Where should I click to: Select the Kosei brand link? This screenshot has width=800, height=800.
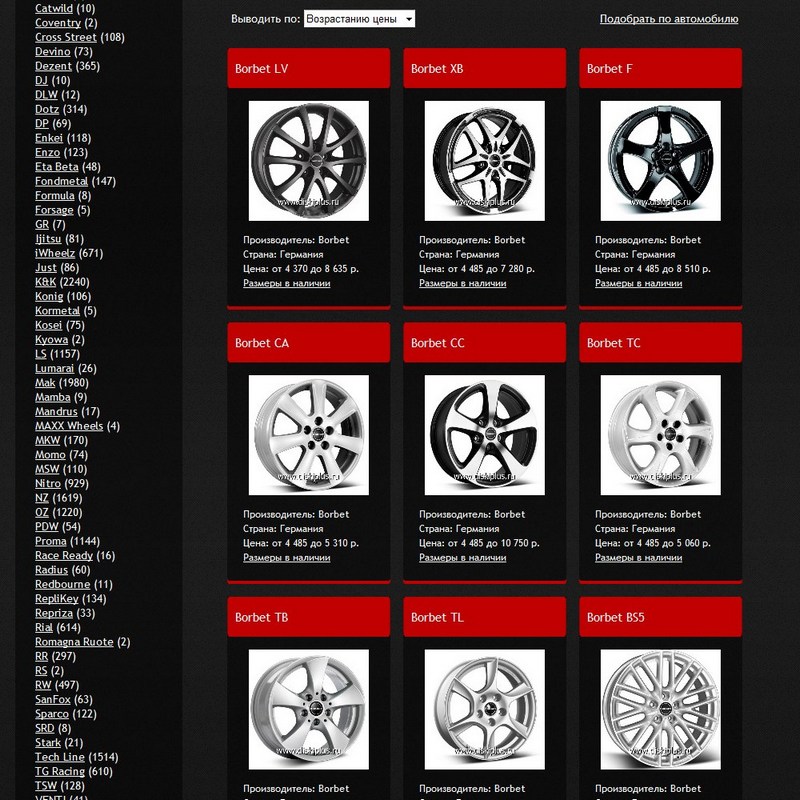tap(48, 325)
